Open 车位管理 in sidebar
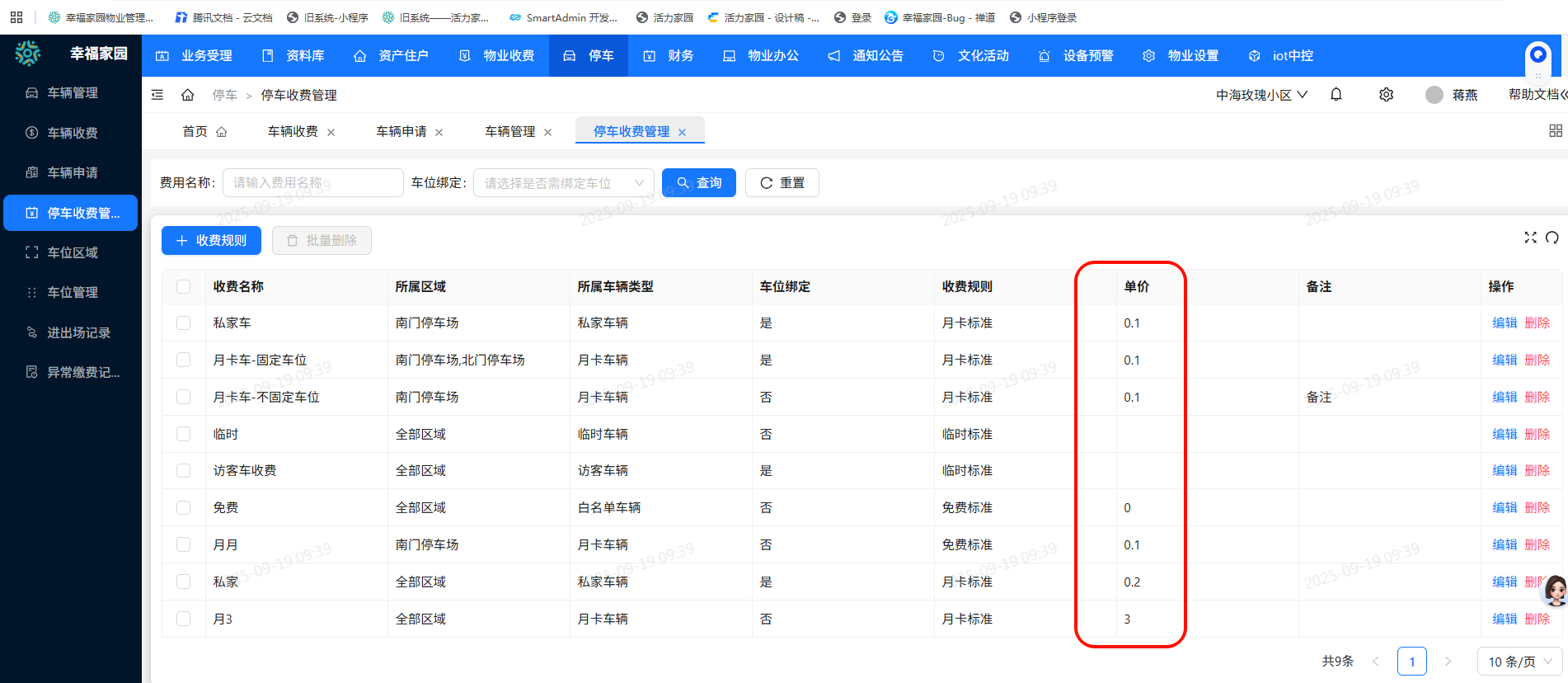The height and width of the screenshot is (683, 1568). pos(71,292)
